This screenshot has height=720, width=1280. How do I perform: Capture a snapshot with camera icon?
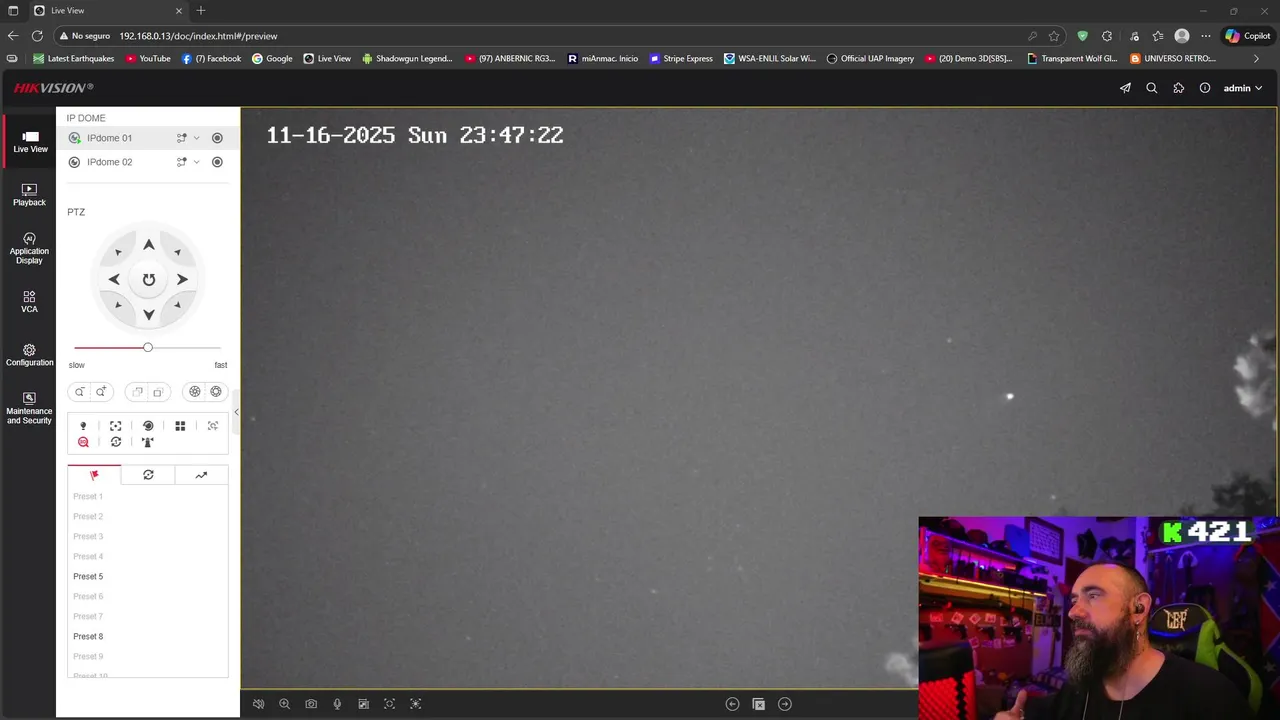point(311,704)
